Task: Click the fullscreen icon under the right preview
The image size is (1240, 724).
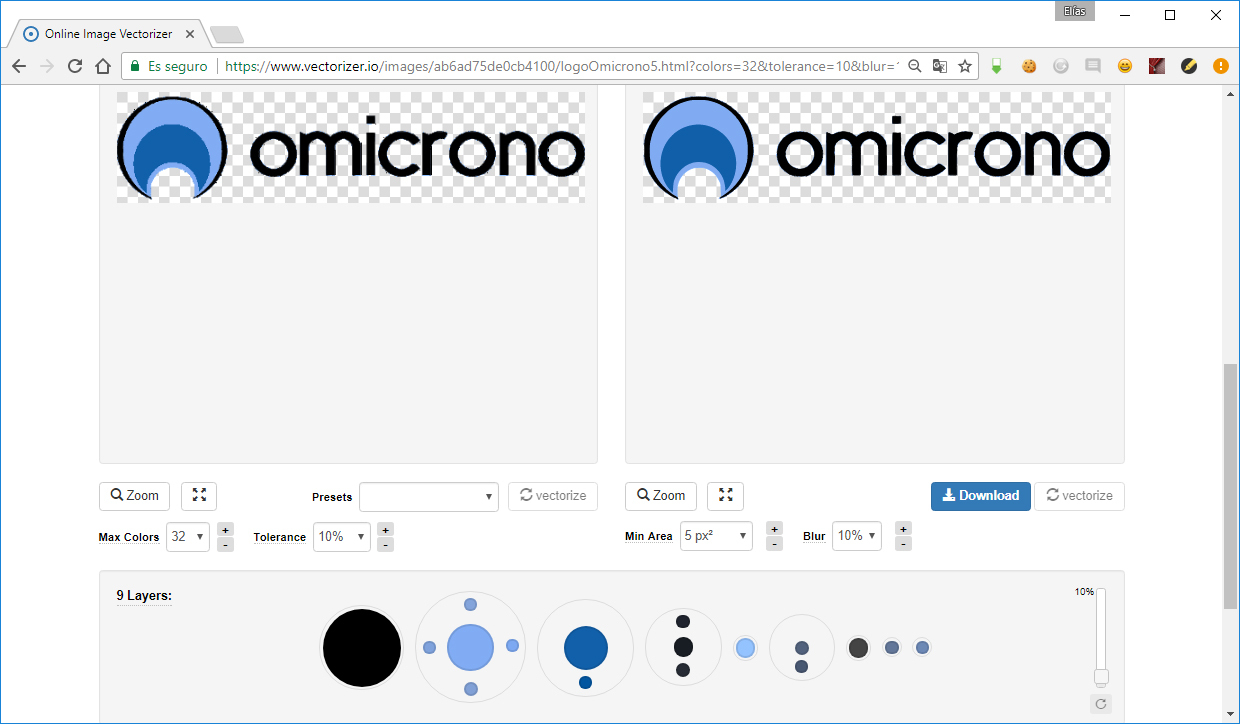Action: pyautogui.click(x=726, y=496)
